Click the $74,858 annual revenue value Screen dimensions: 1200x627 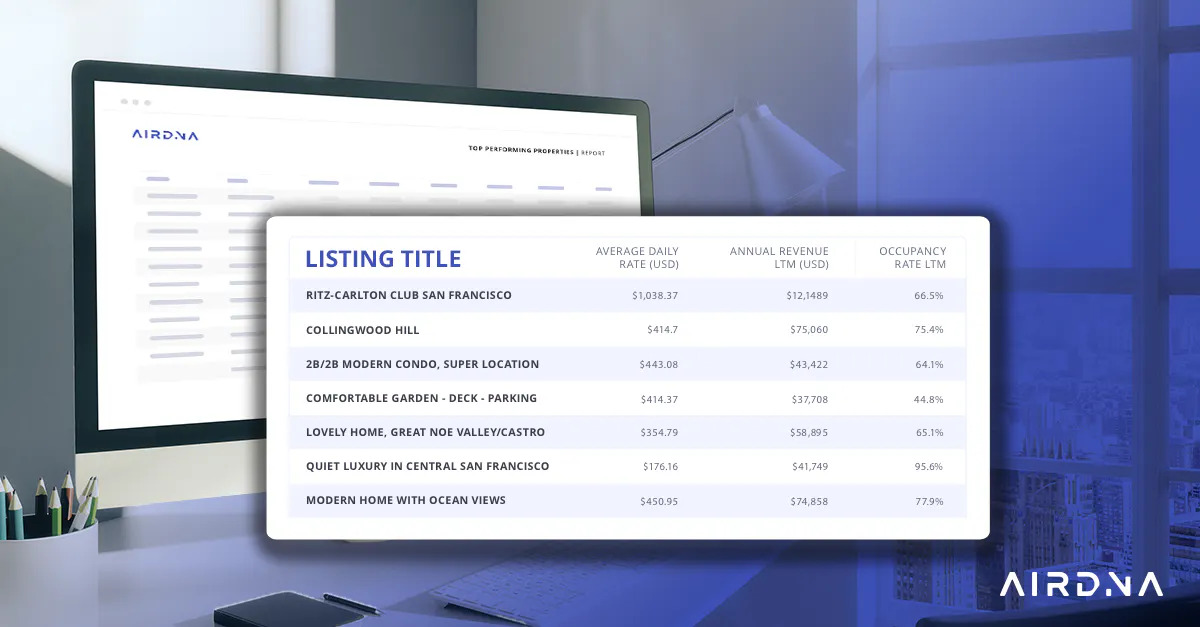[808, 500]
